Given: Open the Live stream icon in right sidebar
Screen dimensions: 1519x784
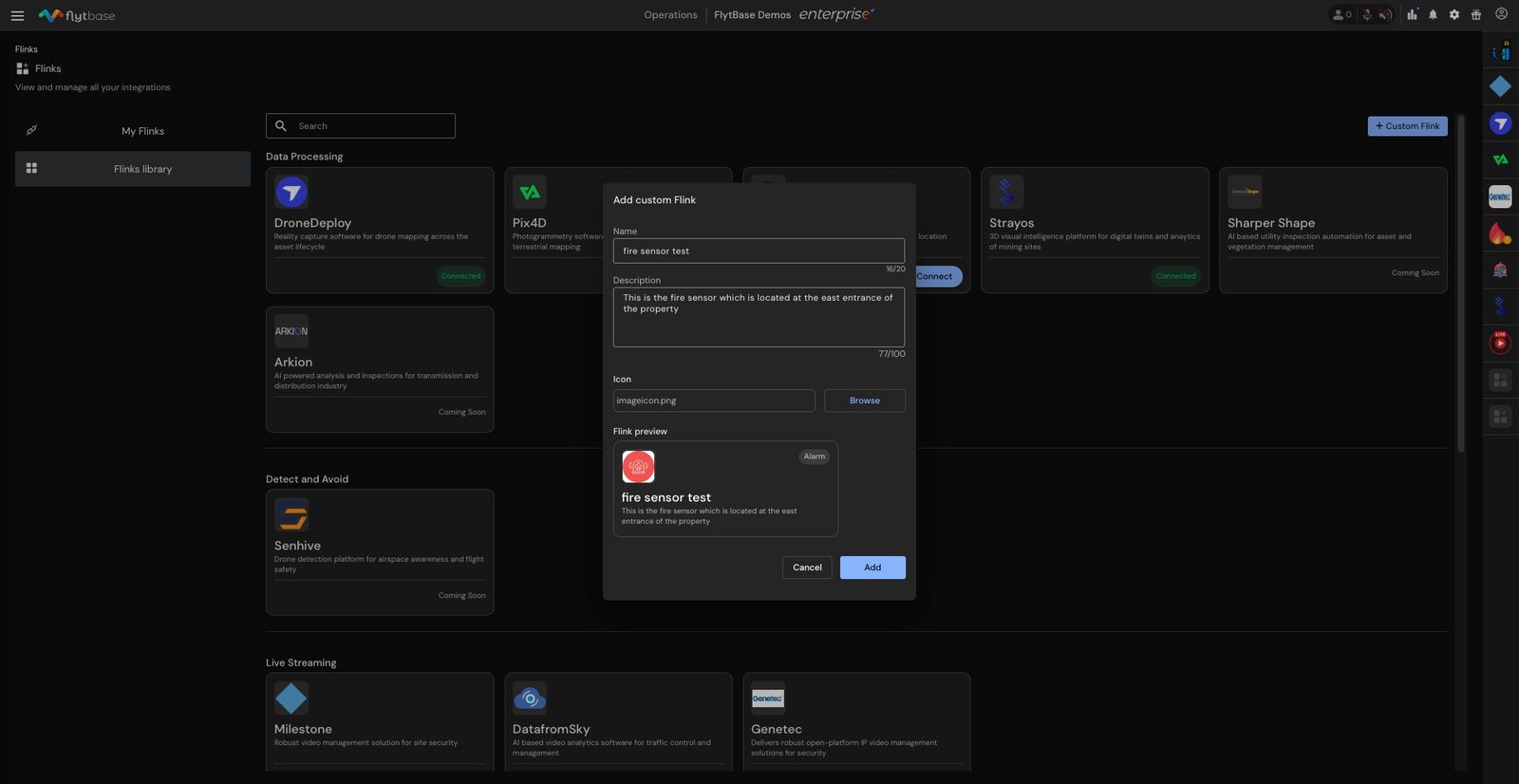Looking at the screenshot, I should click(x=1500, y=343).
